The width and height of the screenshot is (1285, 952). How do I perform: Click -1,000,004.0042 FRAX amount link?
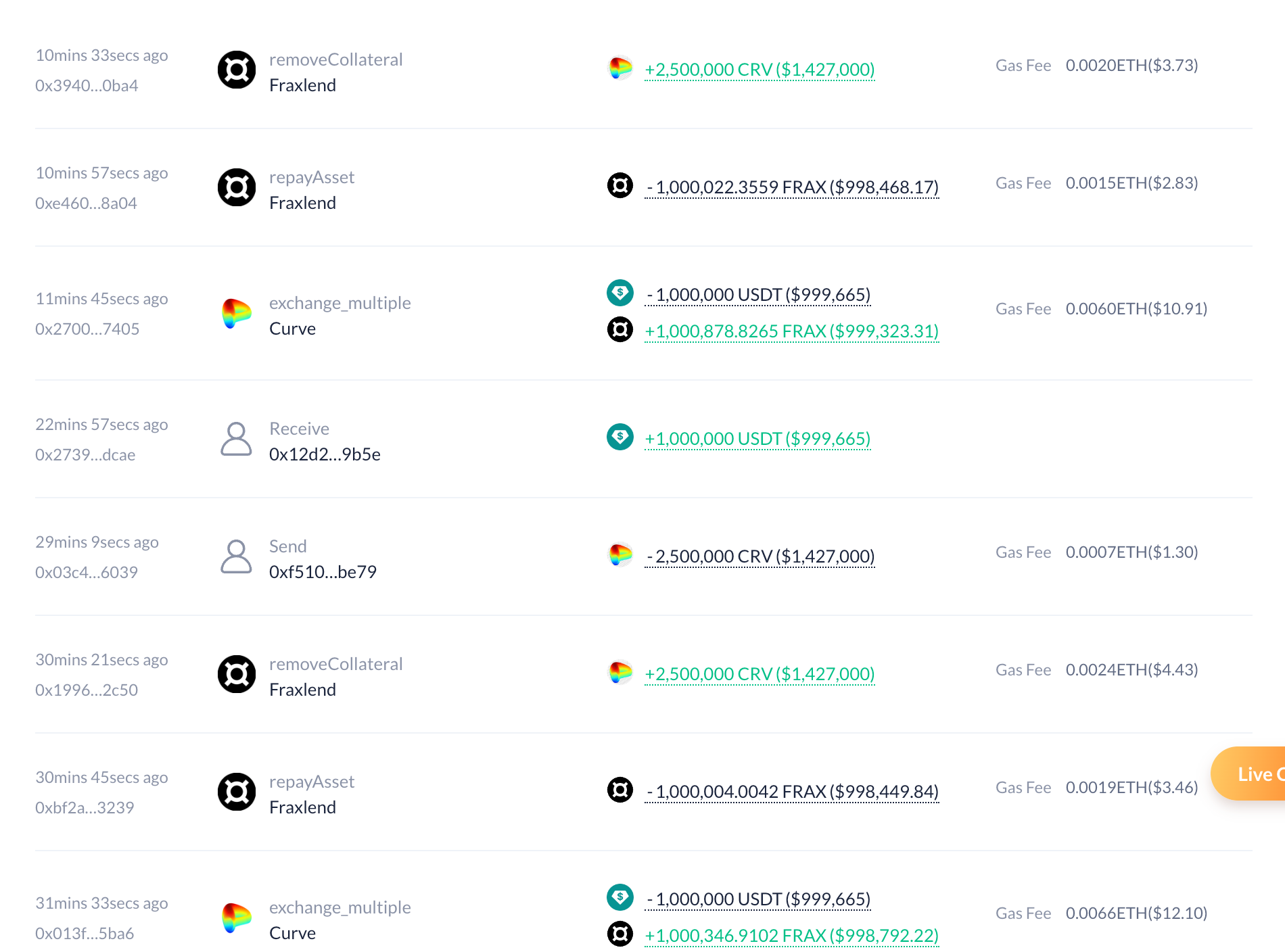tap(792, 792)
